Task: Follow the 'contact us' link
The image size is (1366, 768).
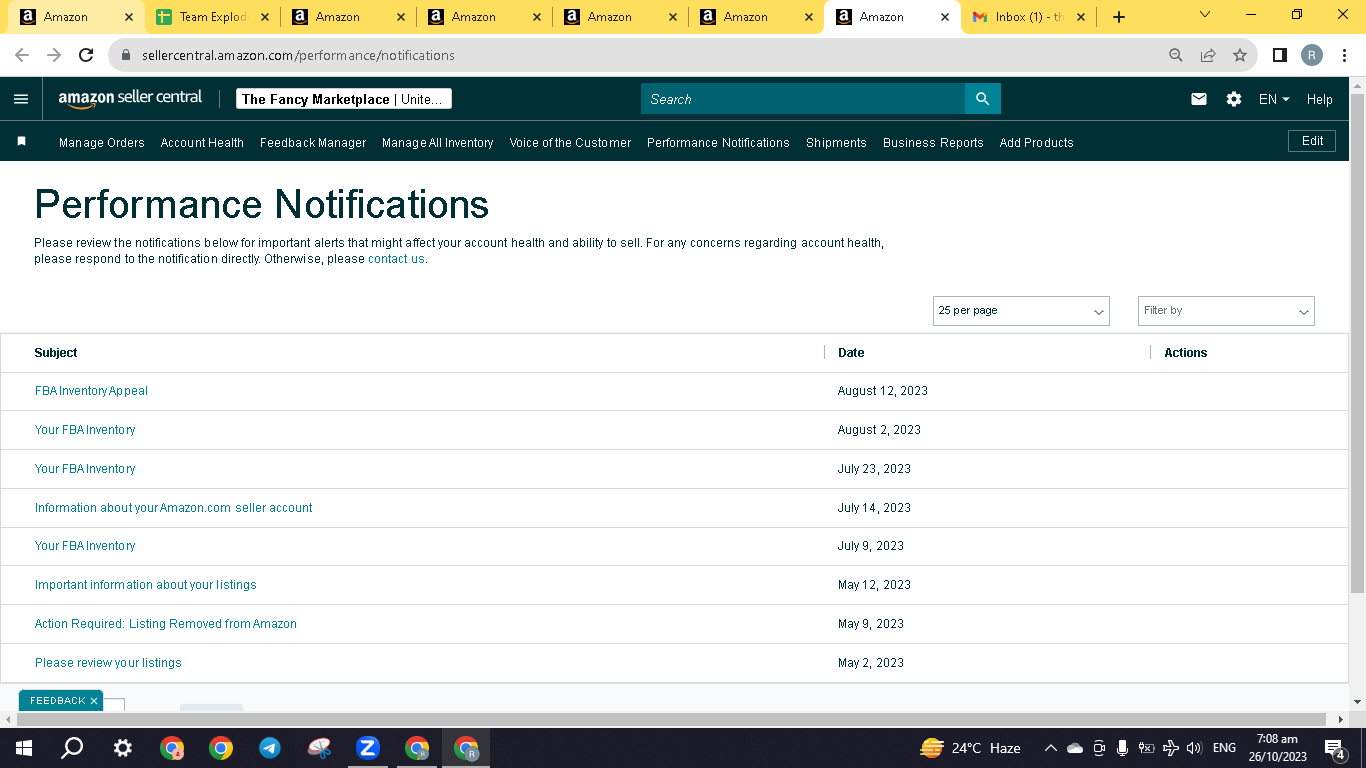Action: [396, 259]
